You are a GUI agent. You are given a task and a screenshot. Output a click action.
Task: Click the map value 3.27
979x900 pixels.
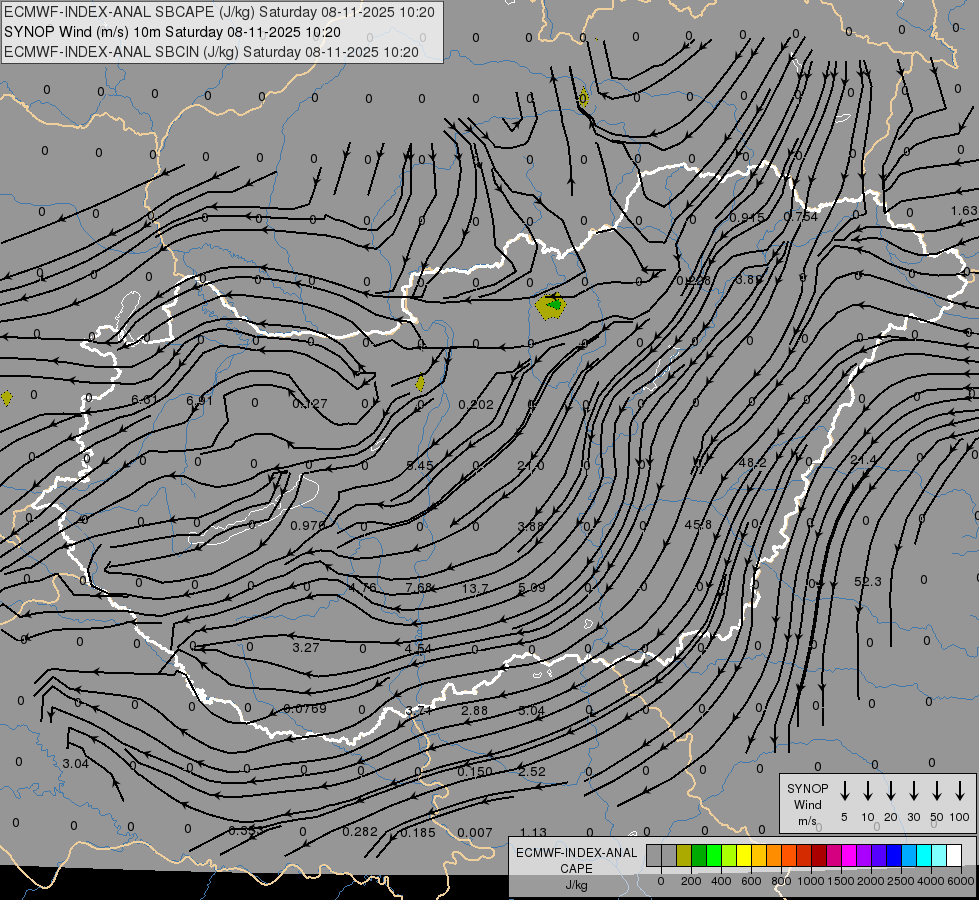point(306,648)
